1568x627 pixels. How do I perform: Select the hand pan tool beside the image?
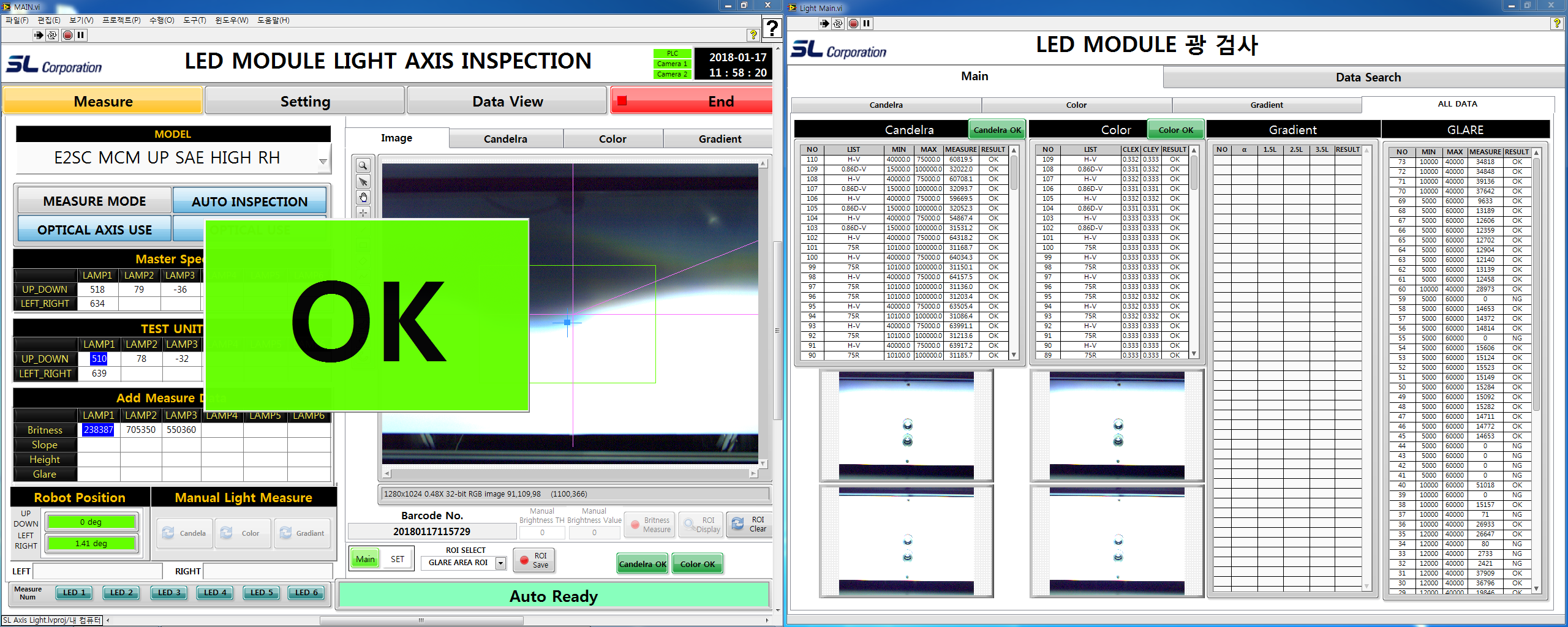(363, 197)
